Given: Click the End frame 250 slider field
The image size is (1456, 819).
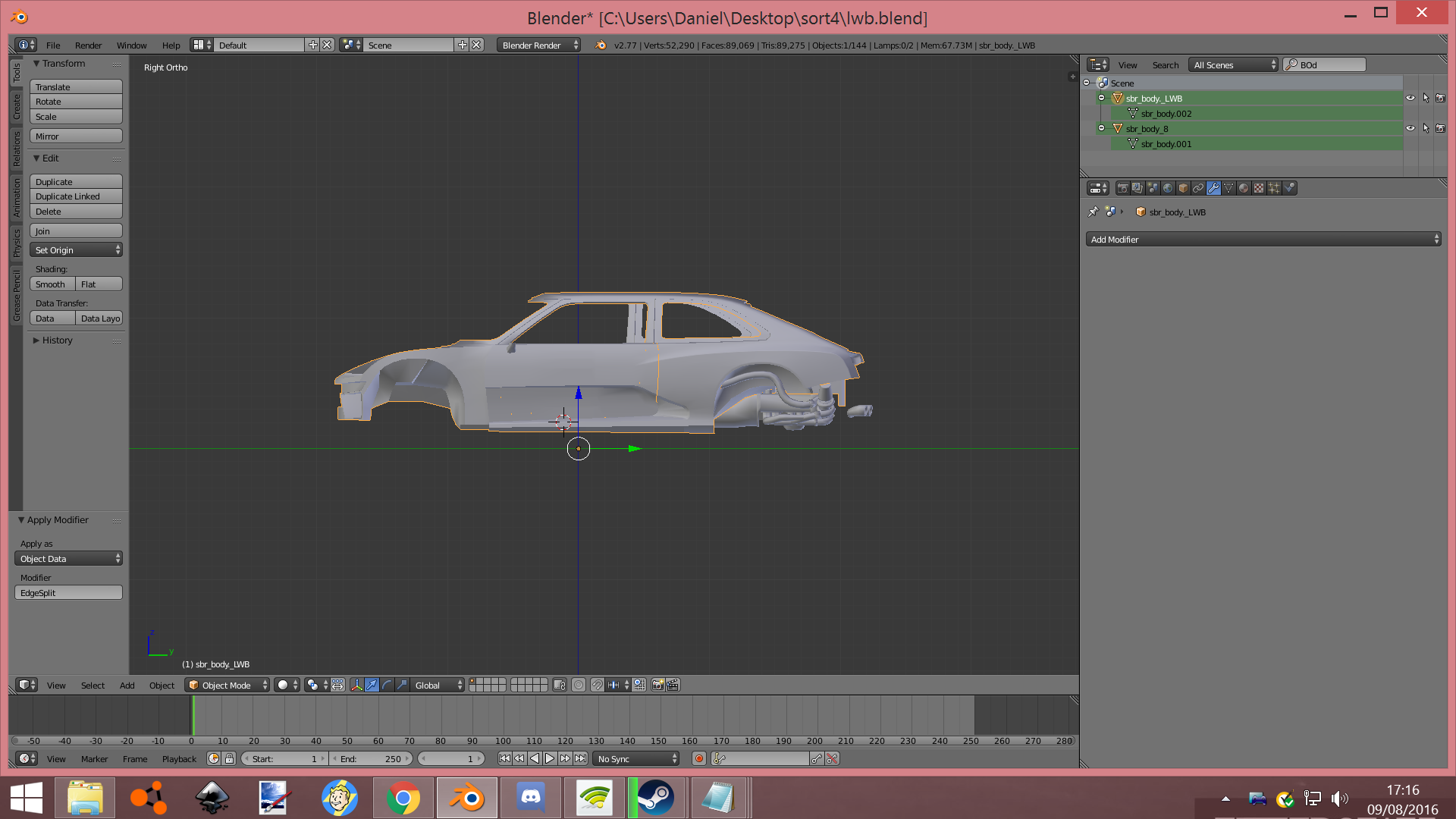Looking at the screenshot, I should 372,758.
